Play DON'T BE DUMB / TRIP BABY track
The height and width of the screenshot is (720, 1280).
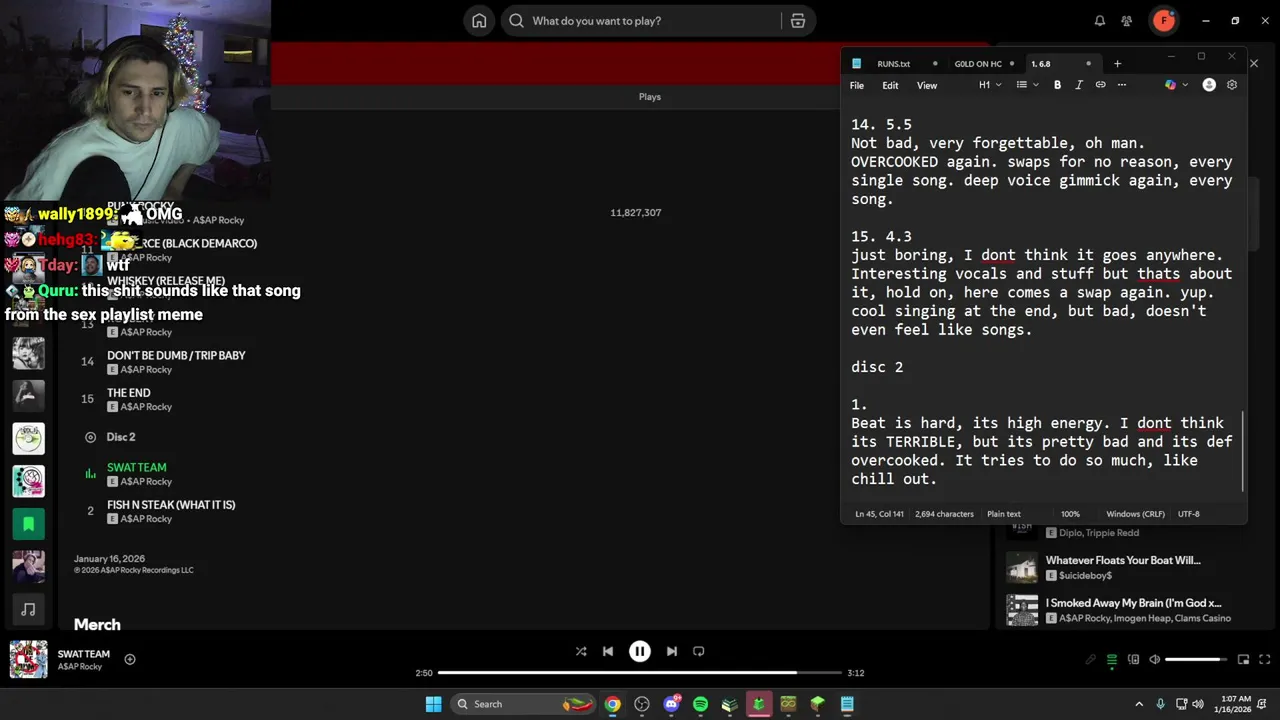(176, 355)
